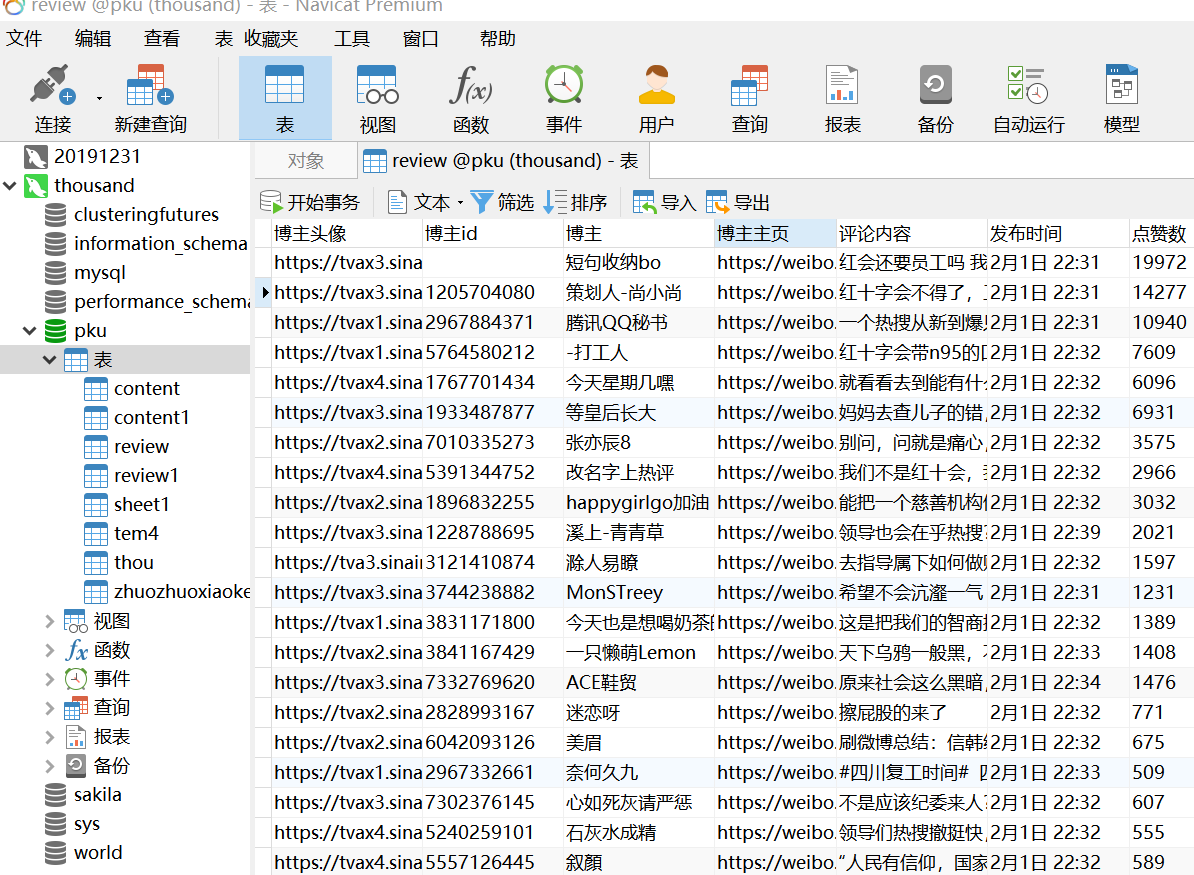Open the 自动运行 (Automation) tool
1194x875 pixels.
click(1028, 97)
